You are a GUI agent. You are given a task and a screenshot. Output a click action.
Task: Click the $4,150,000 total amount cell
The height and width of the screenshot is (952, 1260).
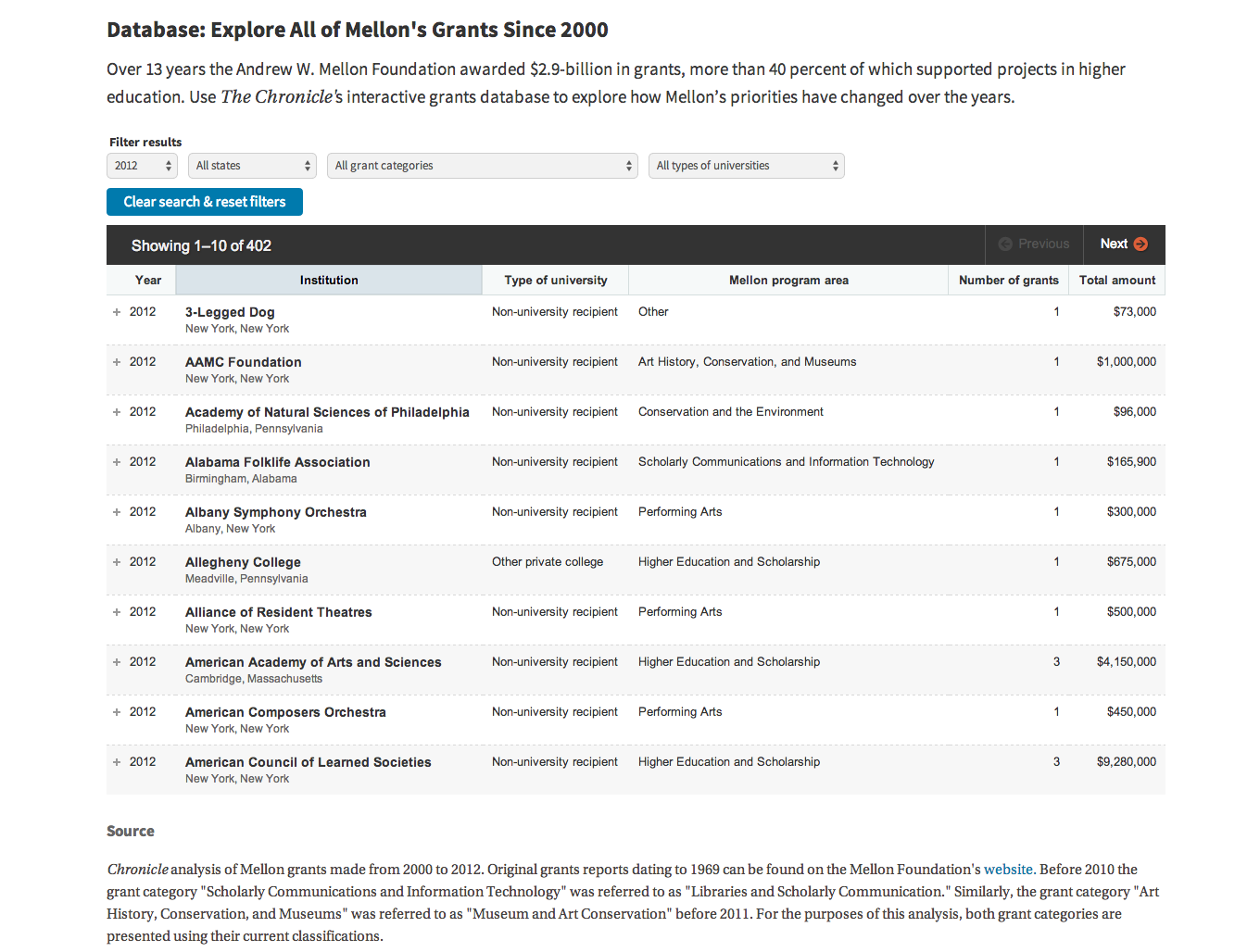(x=1127, y=662)
